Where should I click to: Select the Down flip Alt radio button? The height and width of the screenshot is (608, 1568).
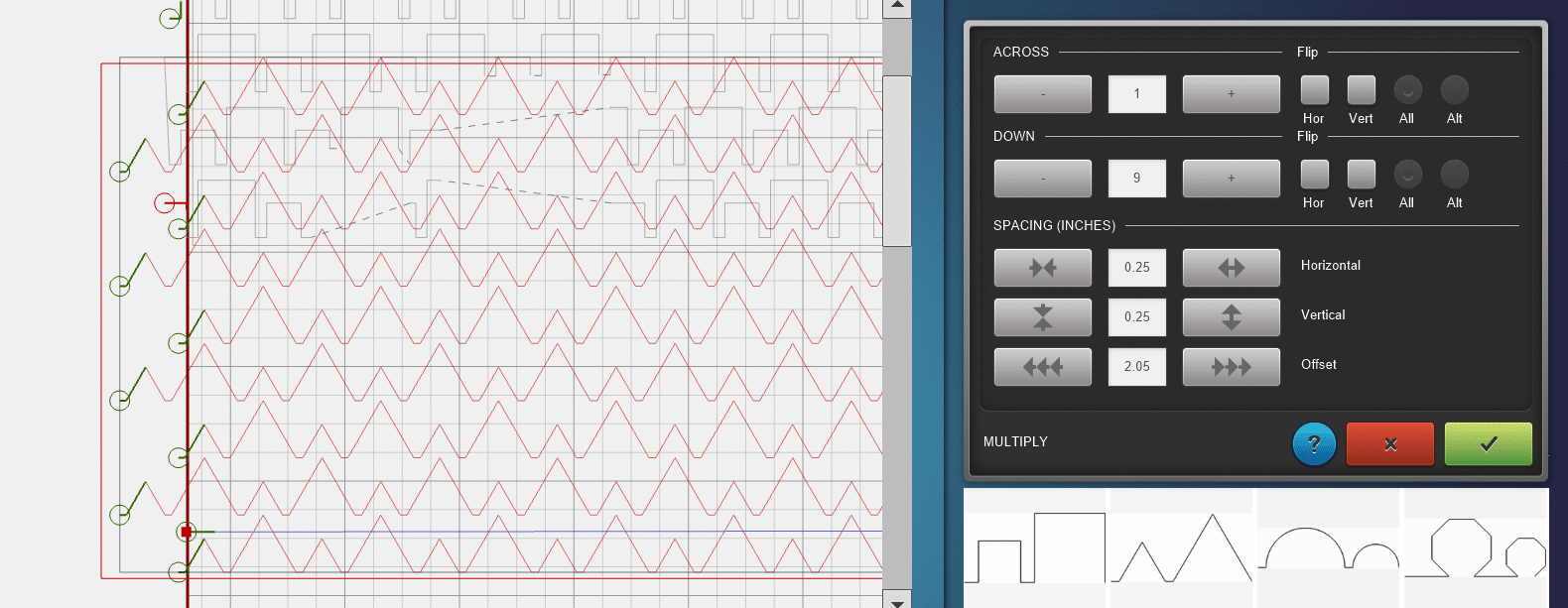[1454, 175]
